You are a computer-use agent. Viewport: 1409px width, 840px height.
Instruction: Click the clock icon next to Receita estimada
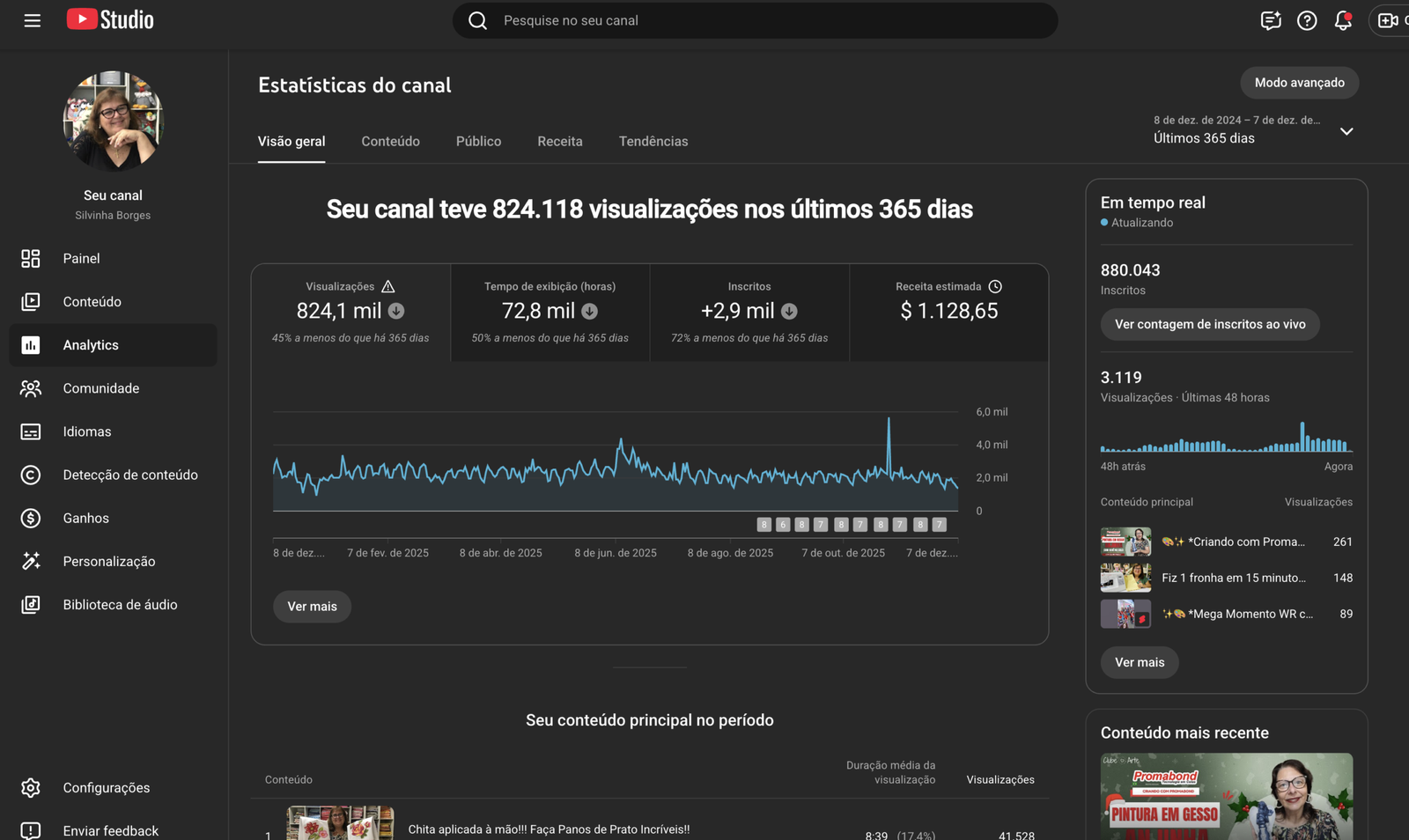(x=995, y=286)
